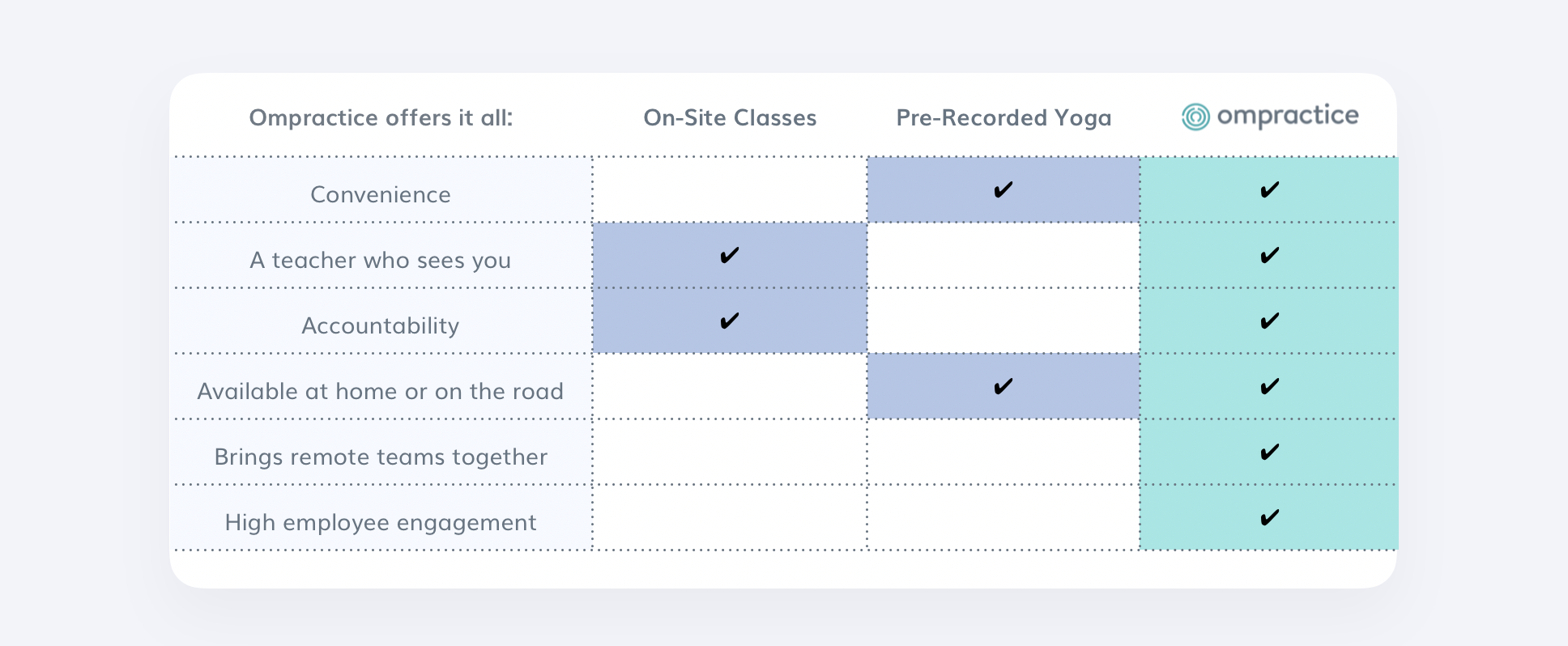
Task: Click Ompractice checkmark for Brings remote teams together
Action: pos(1269,453)
